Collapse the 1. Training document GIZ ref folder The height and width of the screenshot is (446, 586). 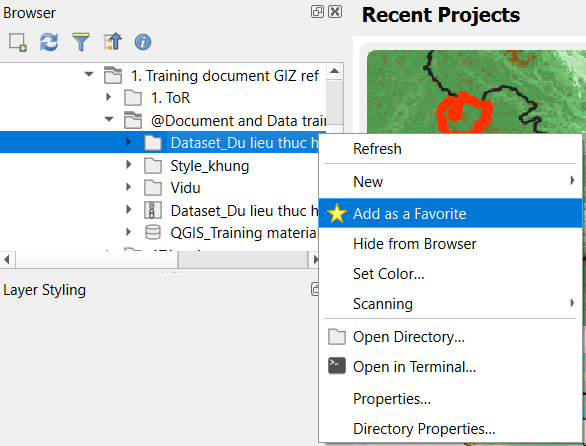89,74
